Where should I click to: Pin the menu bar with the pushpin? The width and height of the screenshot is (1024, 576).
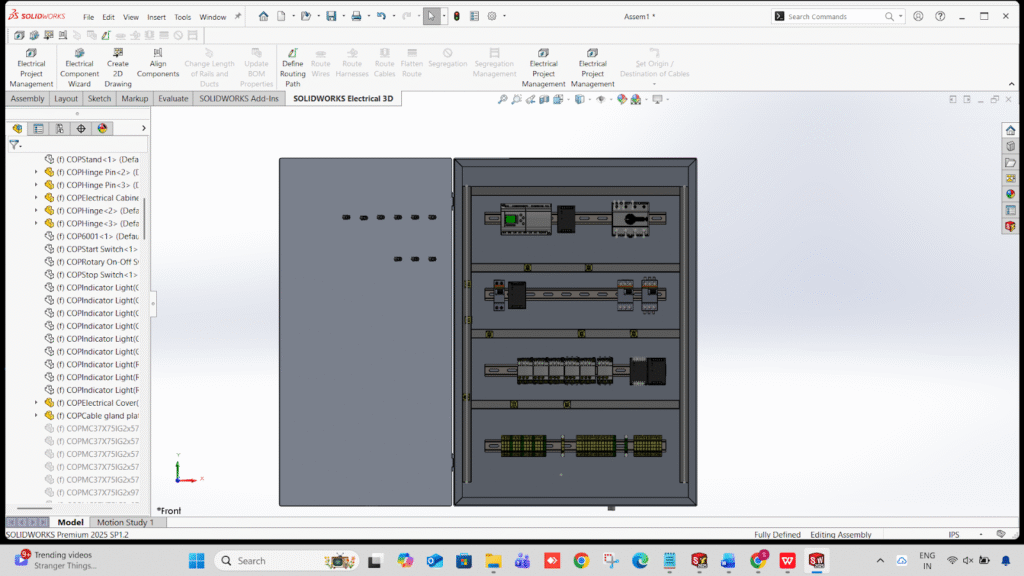tap(238, 16)
